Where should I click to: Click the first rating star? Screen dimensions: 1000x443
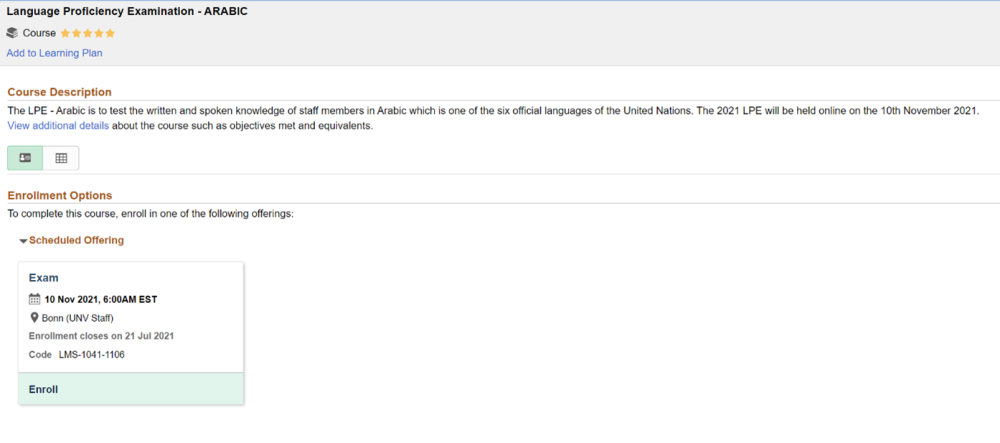coord(66,33)
